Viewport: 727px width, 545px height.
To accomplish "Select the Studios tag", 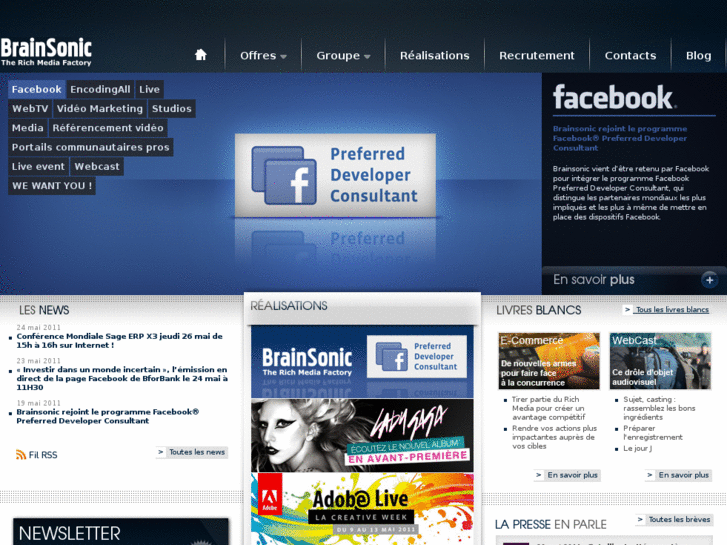I will (x=172, y=109).
